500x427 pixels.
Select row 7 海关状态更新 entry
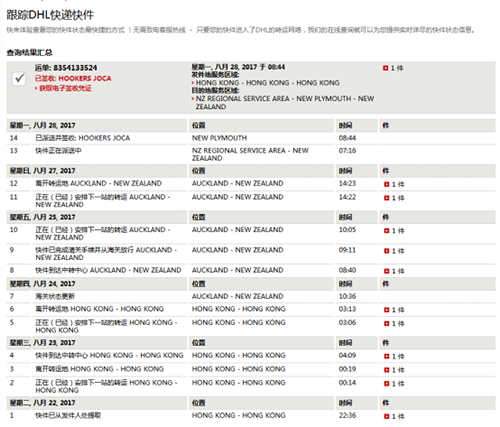[x=250, y=296]
